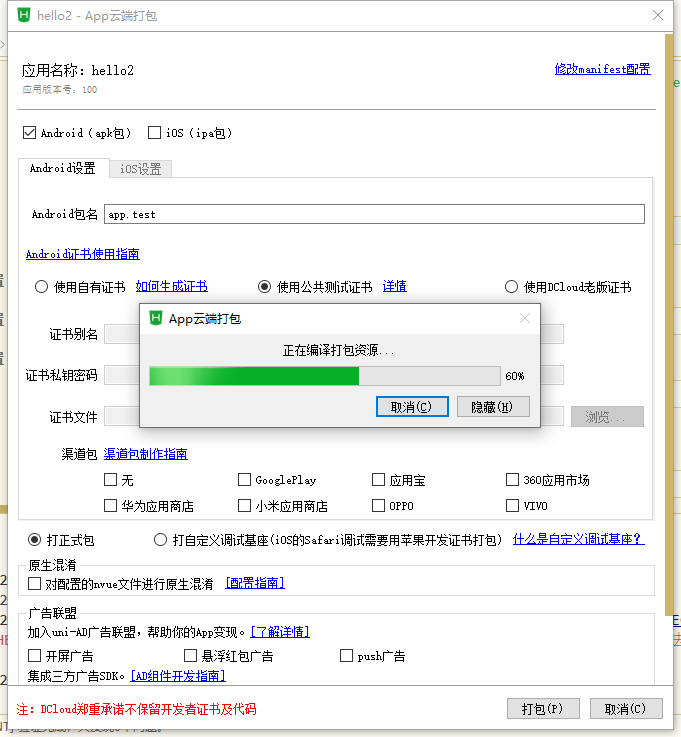Check the GooglePlay channel checkbox
The image size is (681, 737).
pyautogui.click(x=244, y=480)
